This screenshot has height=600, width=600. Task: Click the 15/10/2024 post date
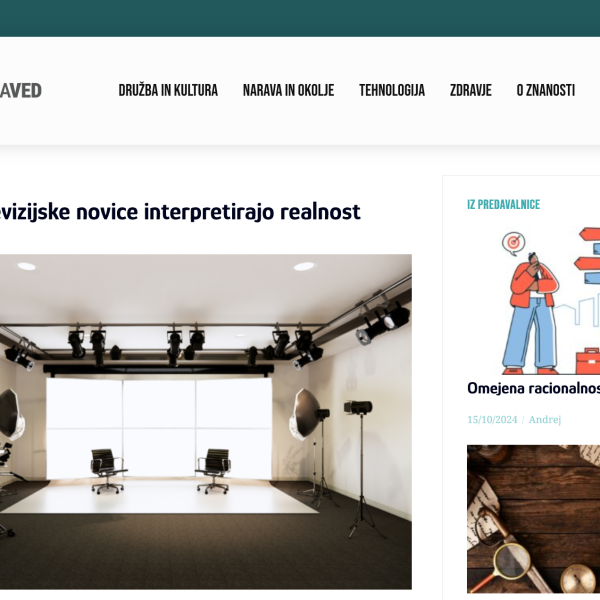[x=492, y=419]
